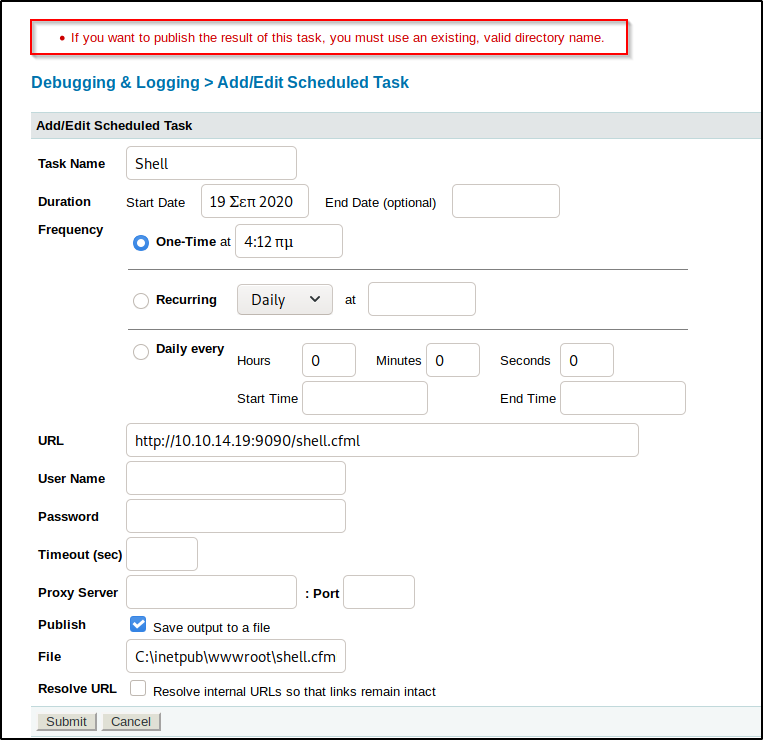Click the User Name field

point(236,478)
